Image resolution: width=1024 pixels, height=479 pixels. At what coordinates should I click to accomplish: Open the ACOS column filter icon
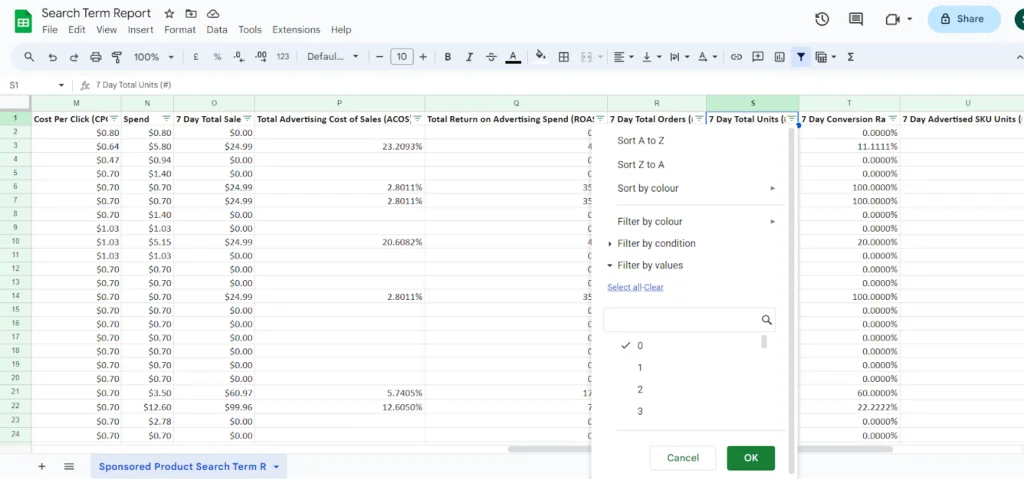(417, 119)
